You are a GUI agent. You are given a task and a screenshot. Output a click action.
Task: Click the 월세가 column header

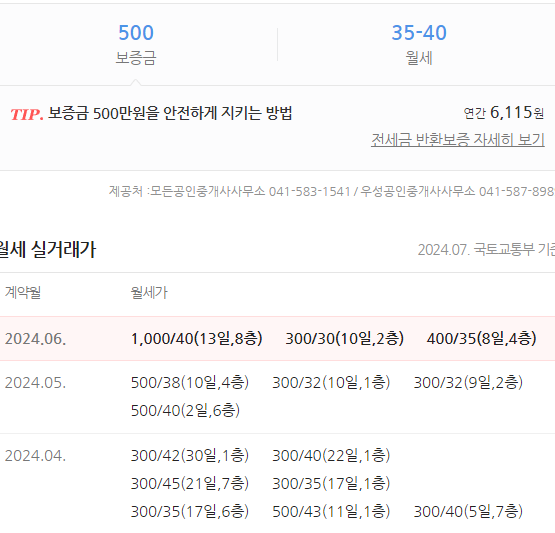(149, 292)
